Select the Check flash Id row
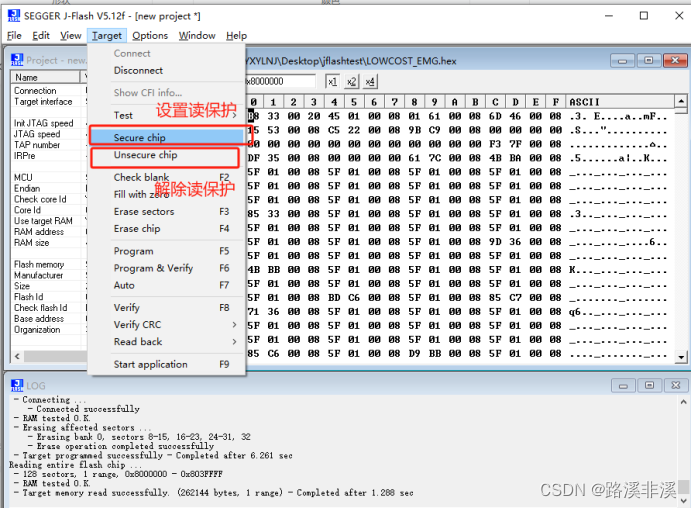 [x=49, y=308]
